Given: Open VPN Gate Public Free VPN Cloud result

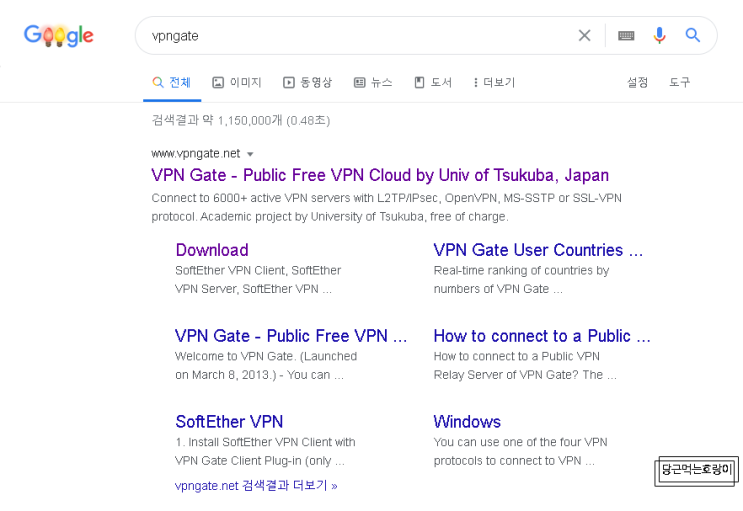Looking at the screenshot, I should pyautogui.click(x=380, y=175).
